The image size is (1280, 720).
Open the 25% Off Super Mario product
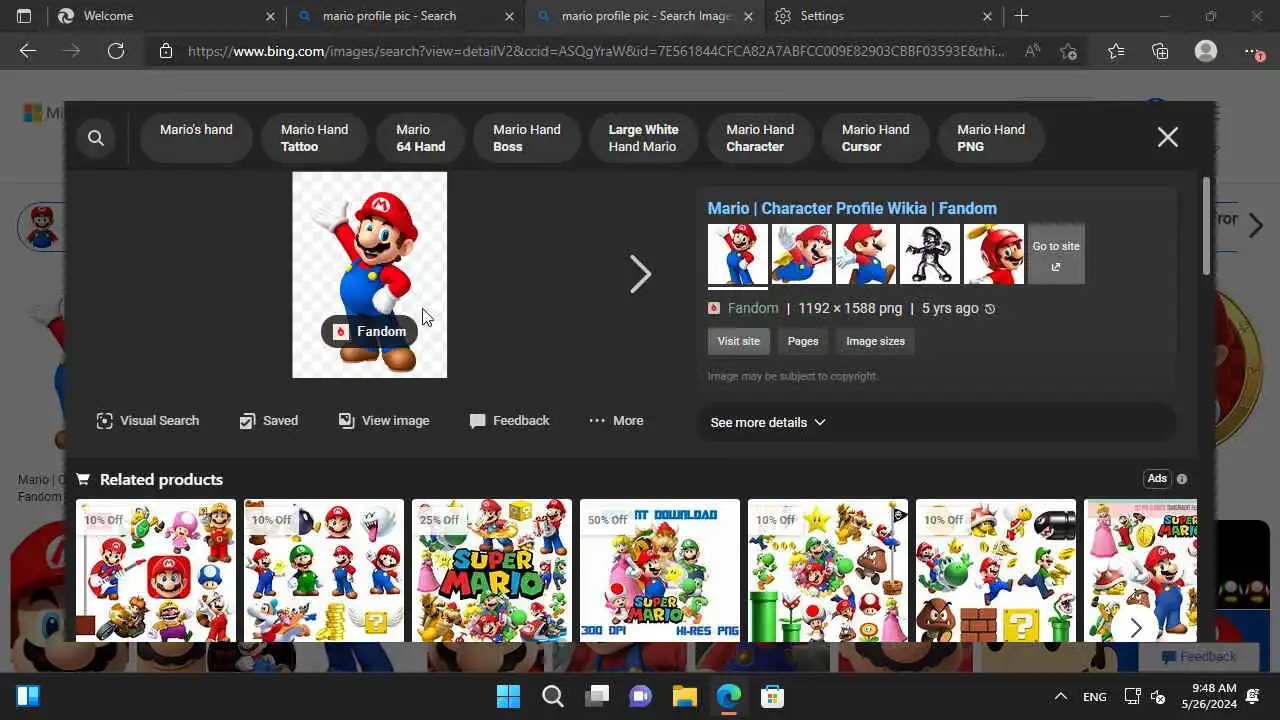point(492,570)
